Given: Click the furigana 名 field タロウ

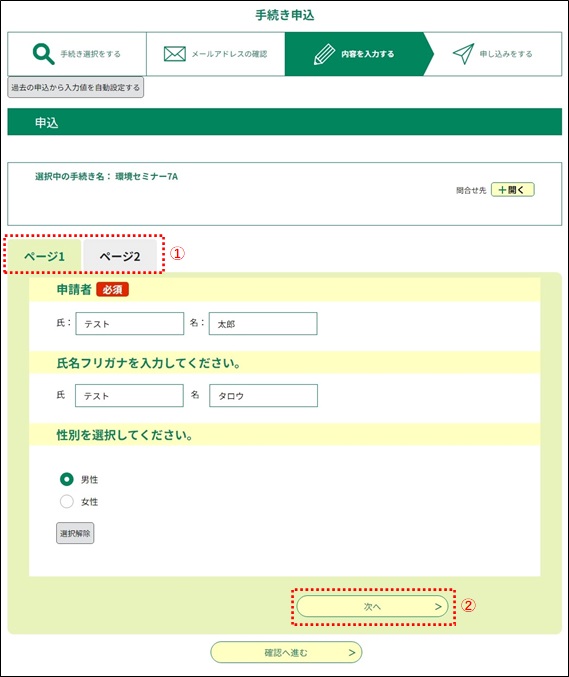Looking at the screenshot, I should (263, 395).
